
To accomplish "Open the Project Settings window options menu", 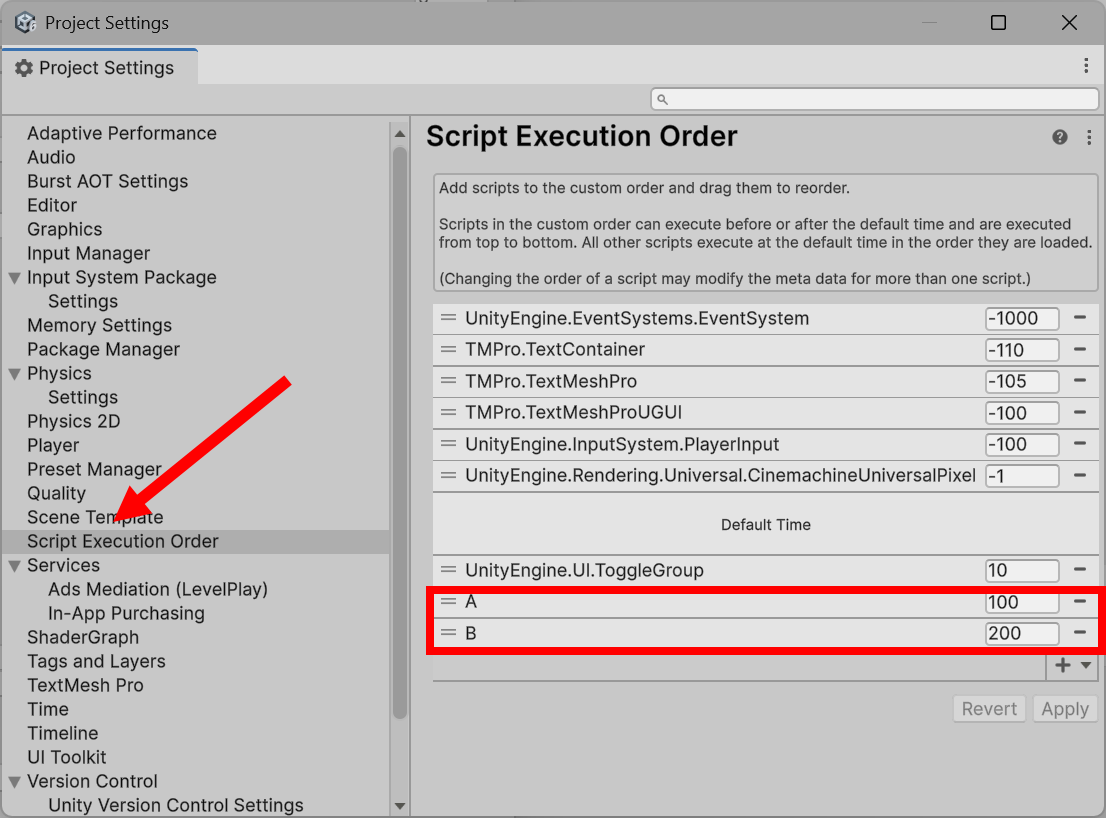I will [x=1086, y=66].
